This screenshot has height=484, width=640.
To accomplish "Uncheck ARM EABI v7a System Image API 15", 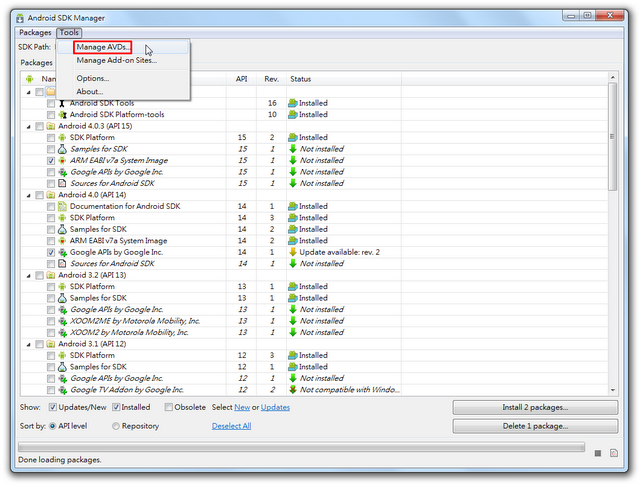I will pyautogui.click(x=51, y=161).
